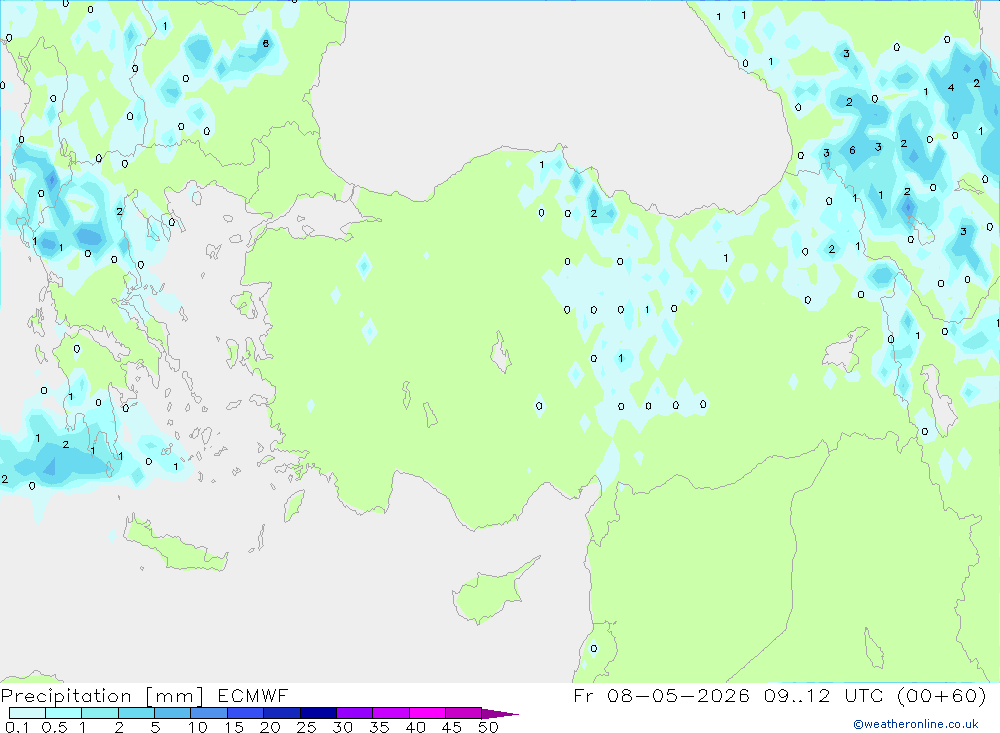1000x733 pixels.
Task: Click the island of Crete on map
Action: tap(175, 544)
